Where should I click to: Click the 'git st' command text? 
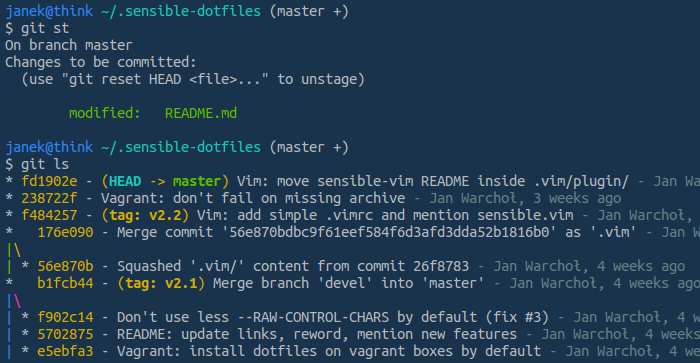click(45, 28)
